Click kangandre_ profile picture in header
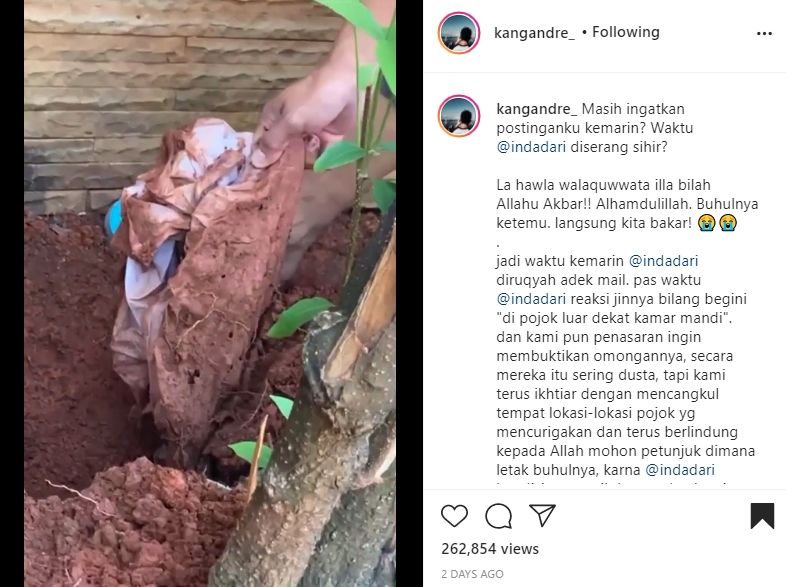 459,33
